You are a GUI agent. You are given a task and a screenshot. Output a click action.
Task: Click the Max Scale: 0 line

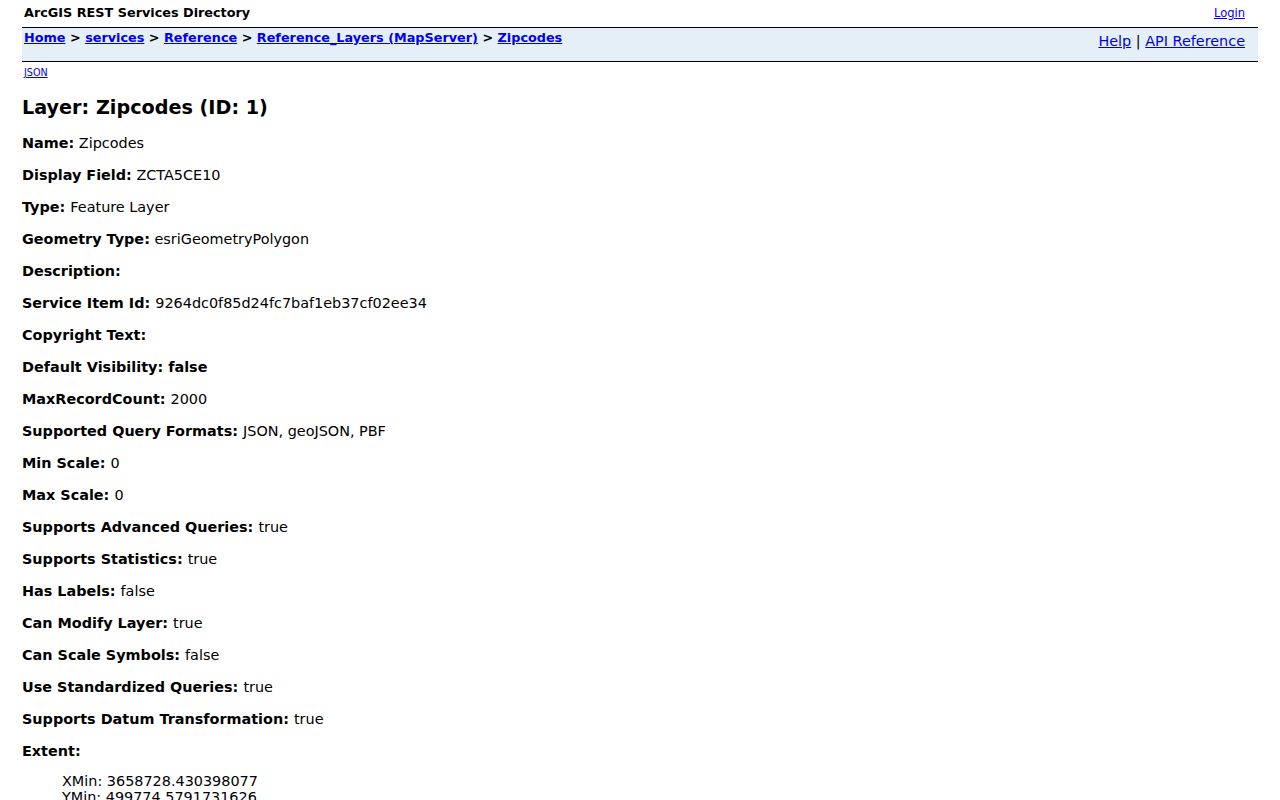point(73,495)
